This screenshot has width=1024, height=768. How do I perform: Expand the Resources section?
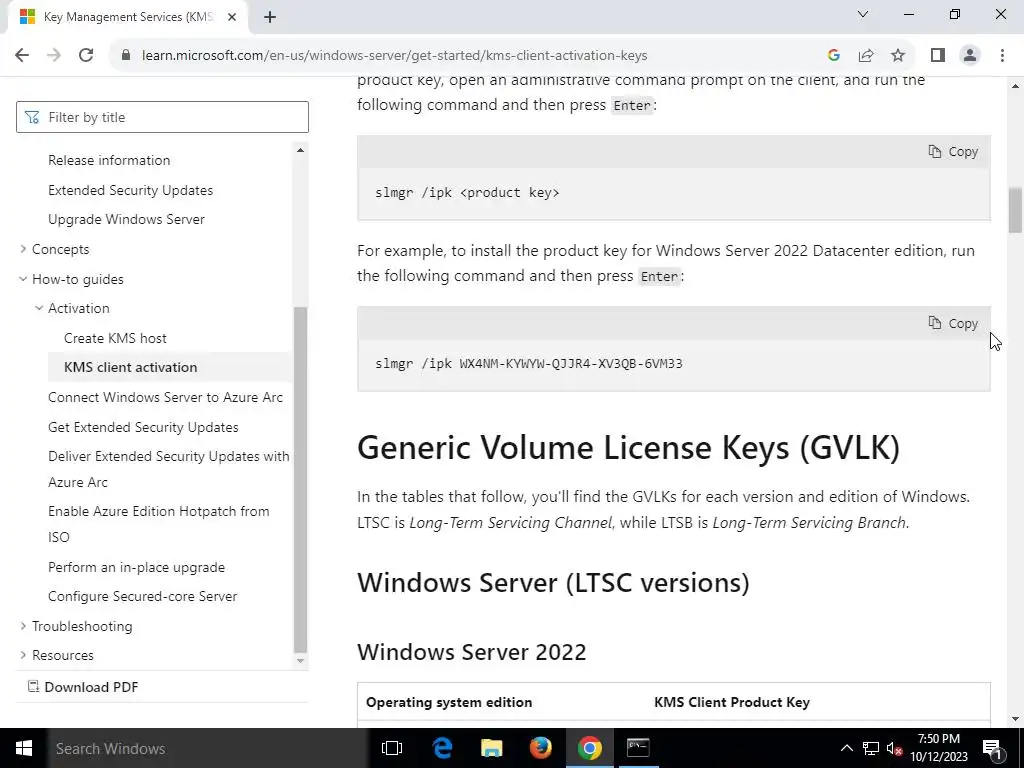click(63, 655)
